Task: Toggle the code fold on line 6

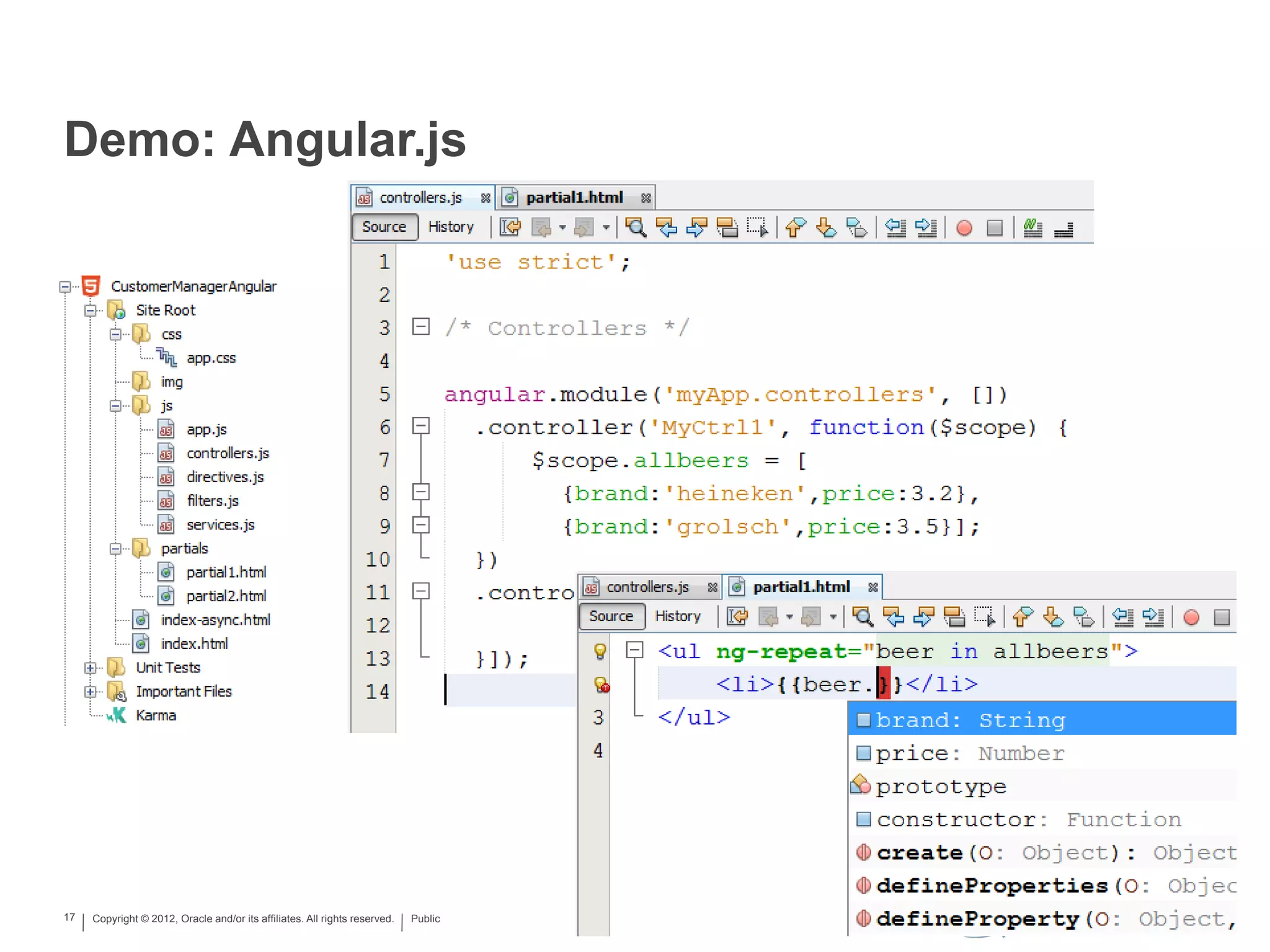Action: (420, 426)
